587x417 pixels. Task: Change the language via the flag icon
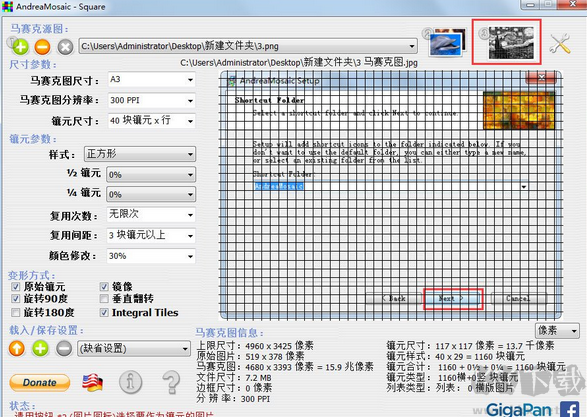tap(92, 383)
